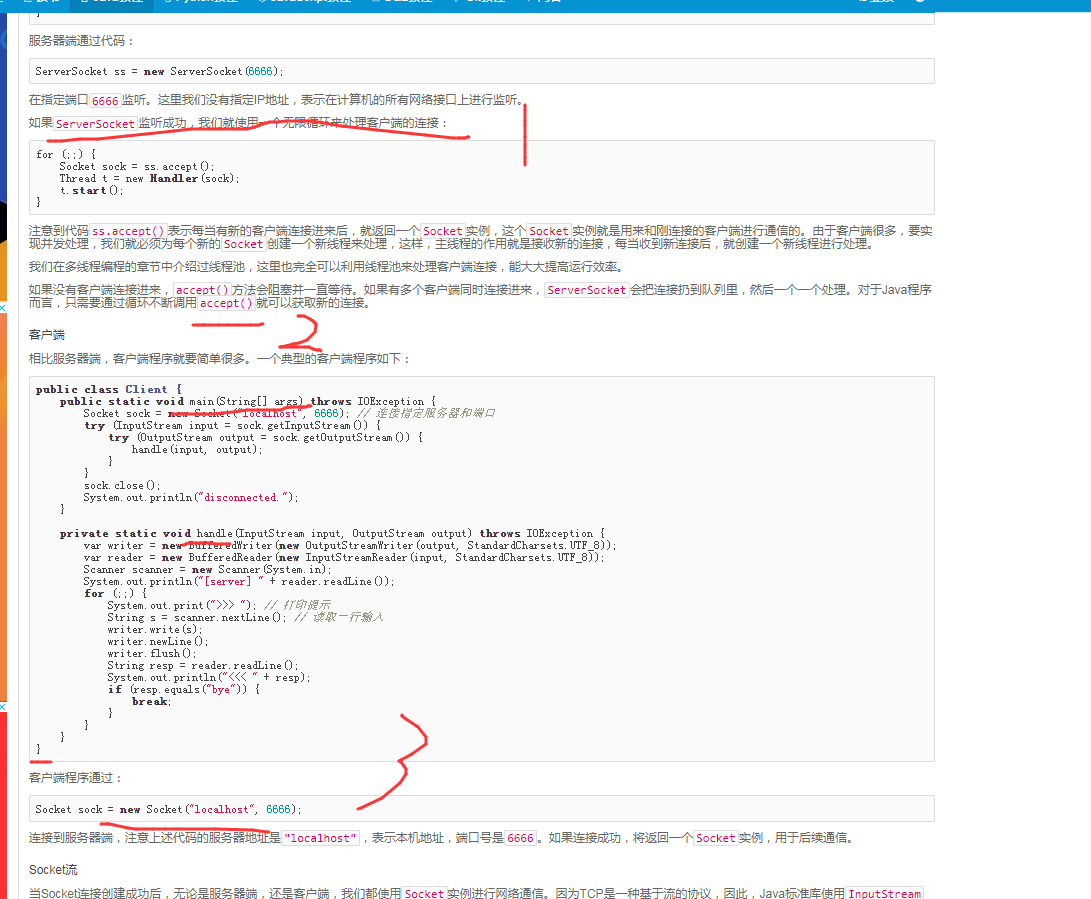This screenshot has width=1091, height=899.
Task: Click code line 'Thread t = new Handler(sock);'
Action: [x=149, y=178]
